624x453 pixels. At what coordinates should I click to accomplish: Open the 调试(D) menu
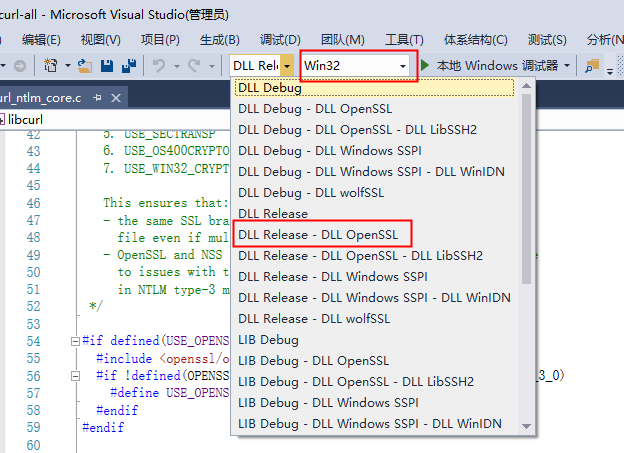280,40
